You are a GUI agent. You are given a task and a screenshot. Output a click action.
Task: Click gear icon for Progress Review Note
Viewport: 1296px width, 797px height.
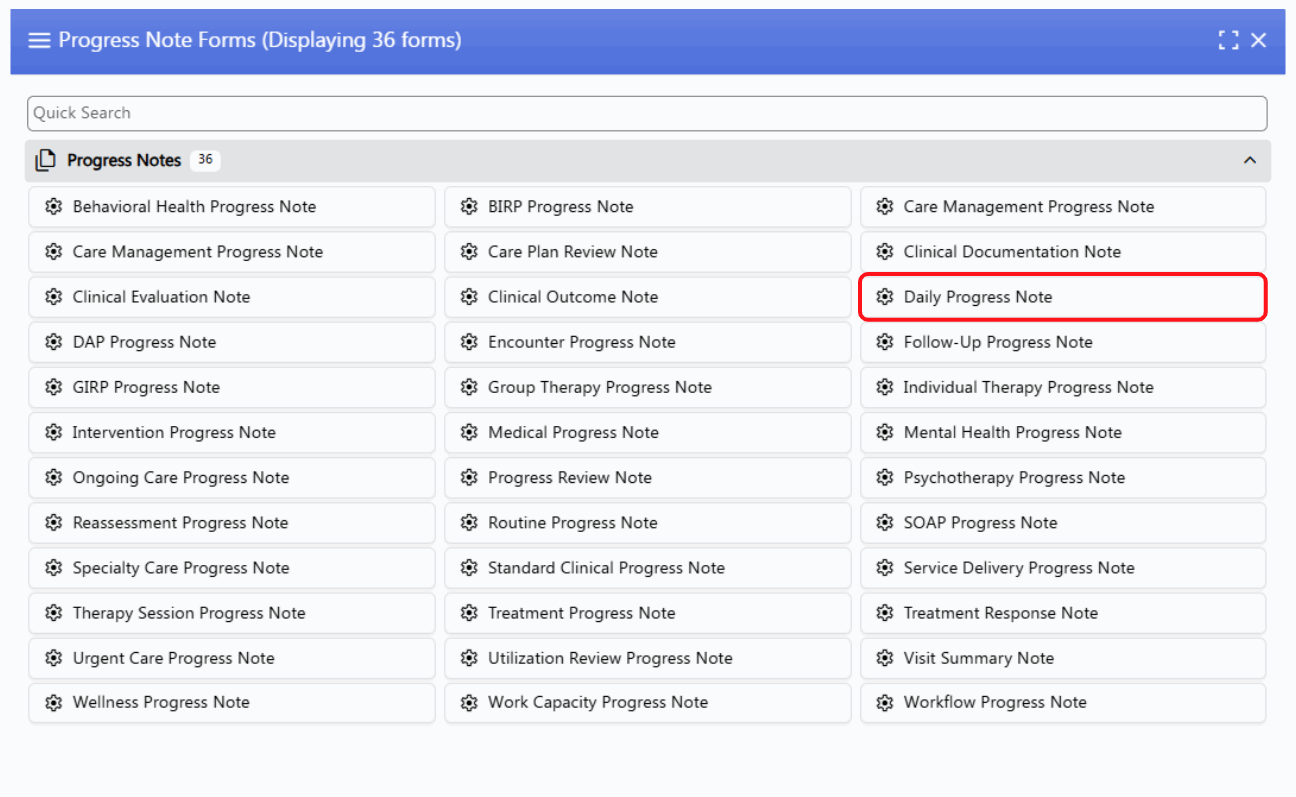pyautogui.click(x=469, y=478)
